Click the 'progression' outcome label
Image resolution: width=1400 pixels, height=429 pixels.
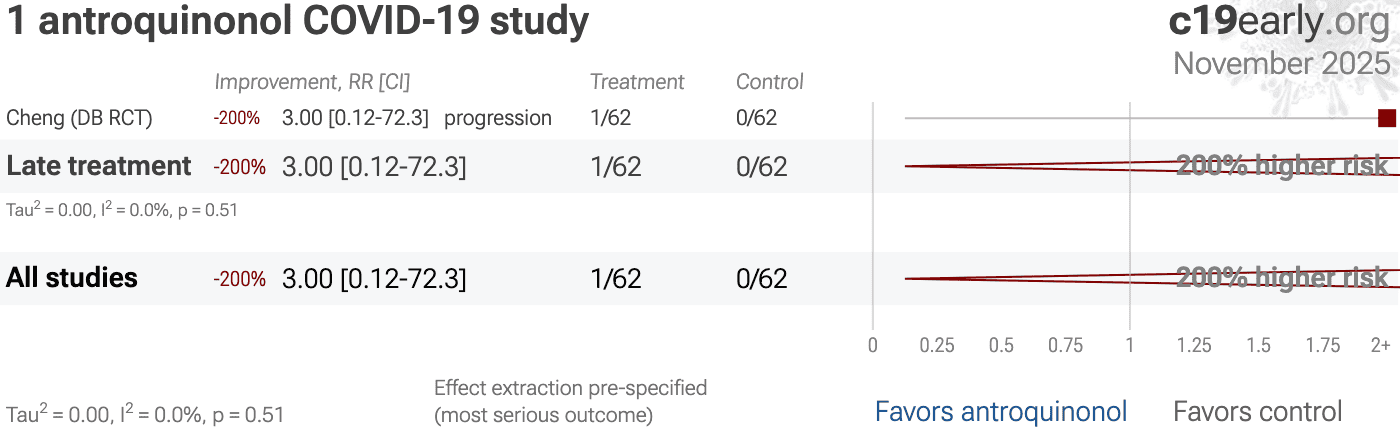click(x=498, y=118)
